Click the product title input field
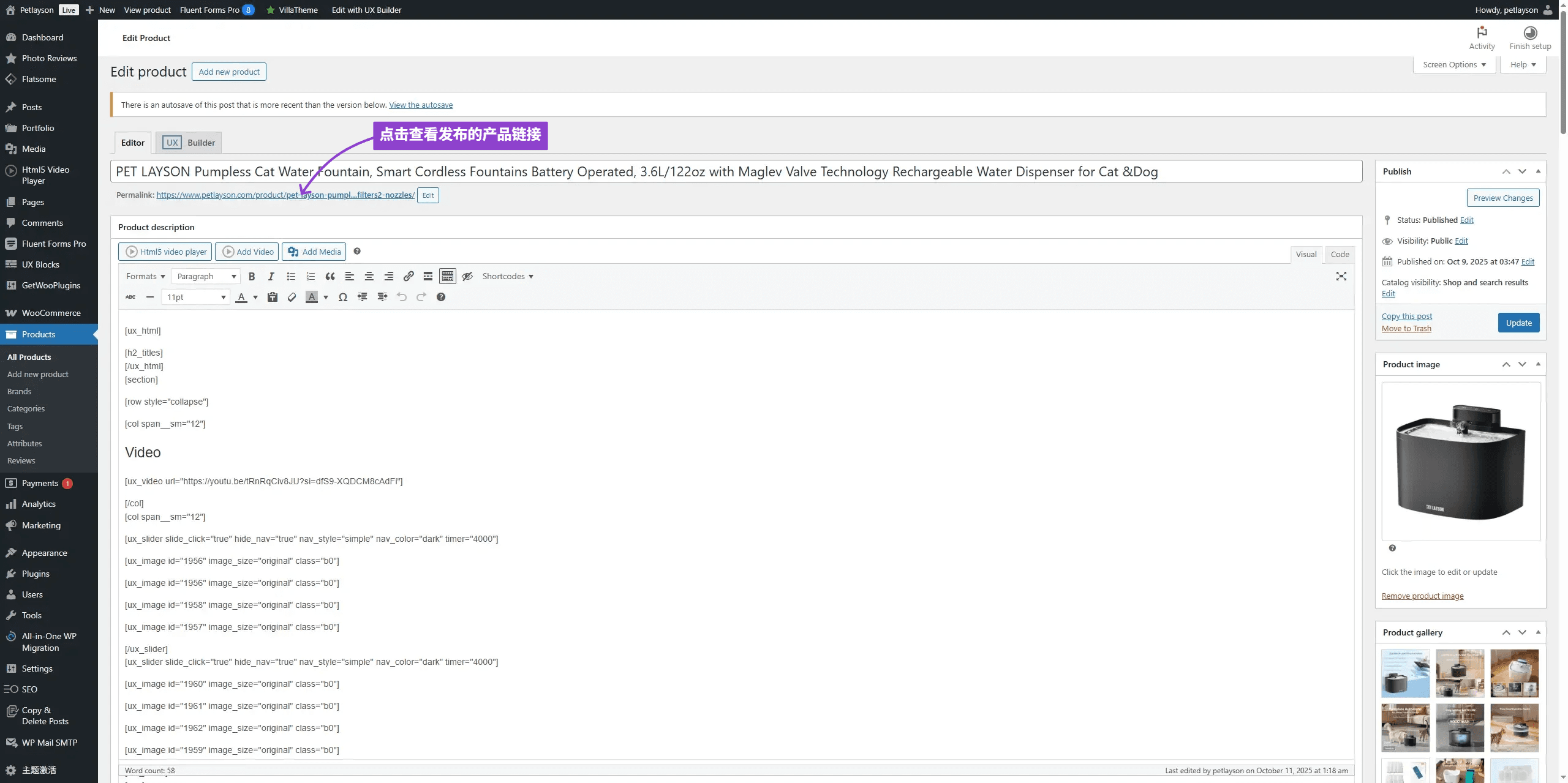 click(735, 172)
